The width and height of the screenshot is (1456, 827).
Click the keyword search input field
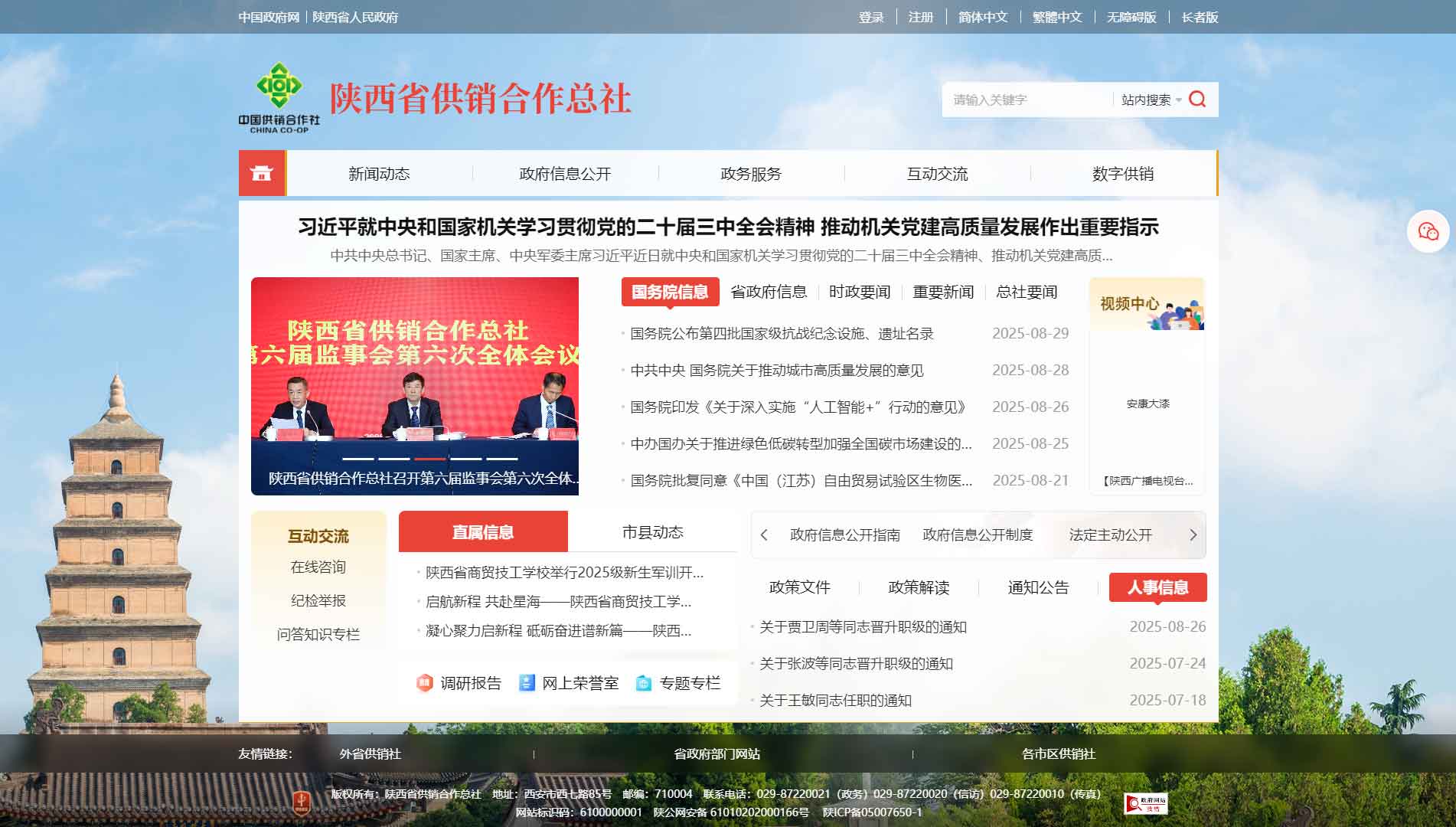click(1028, 100)
